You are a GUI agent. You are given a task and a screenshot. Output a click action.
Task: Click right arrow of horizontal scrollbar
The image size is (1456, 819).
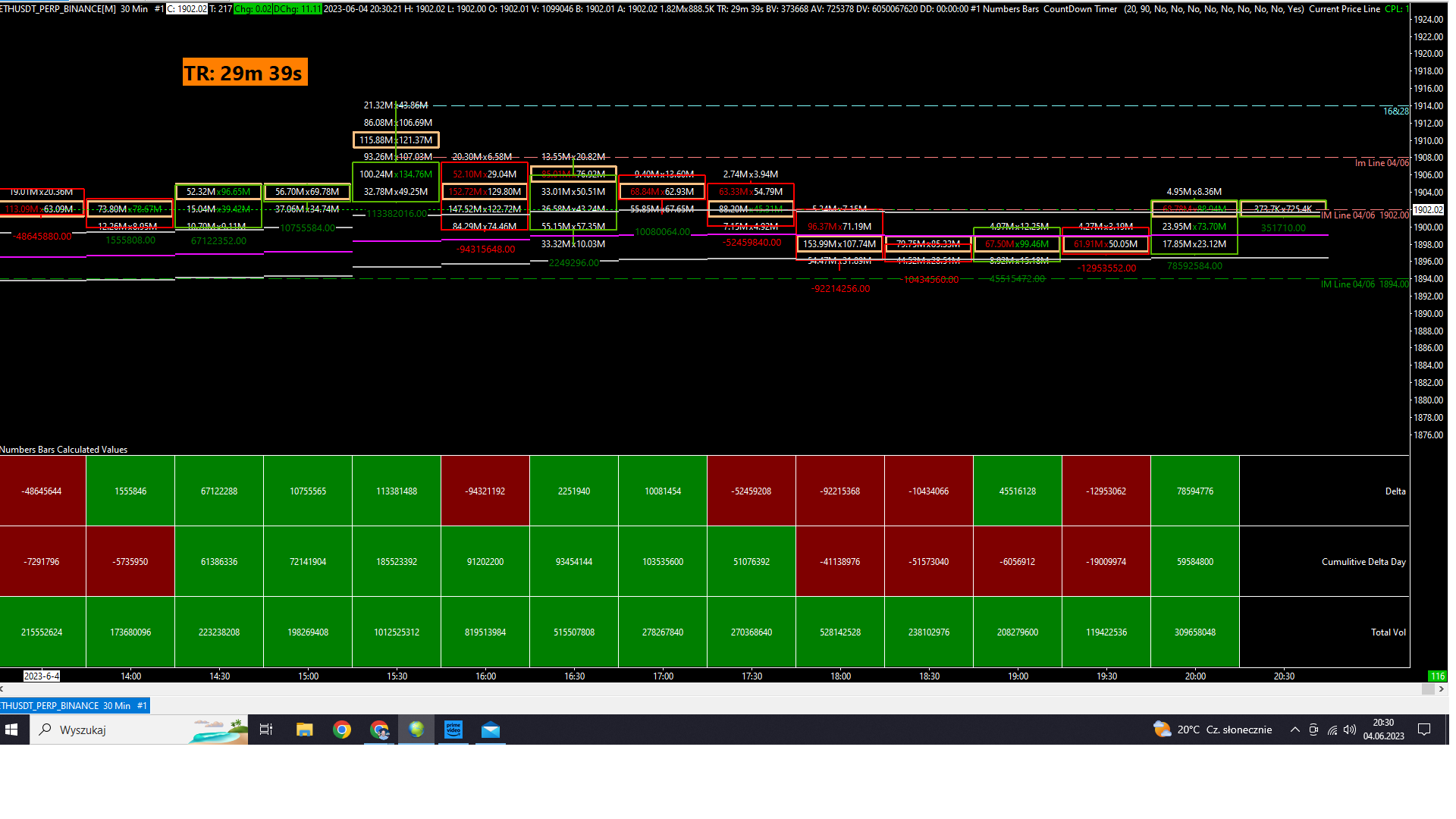coord(1442,689)
